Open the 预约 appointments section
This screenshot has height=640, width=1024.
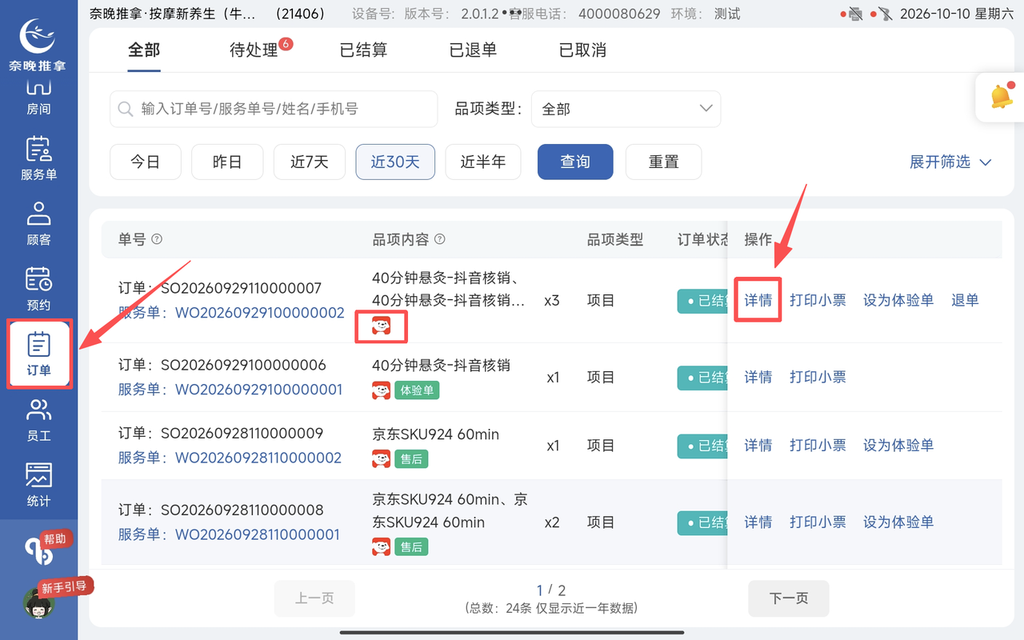pos(39,289)
